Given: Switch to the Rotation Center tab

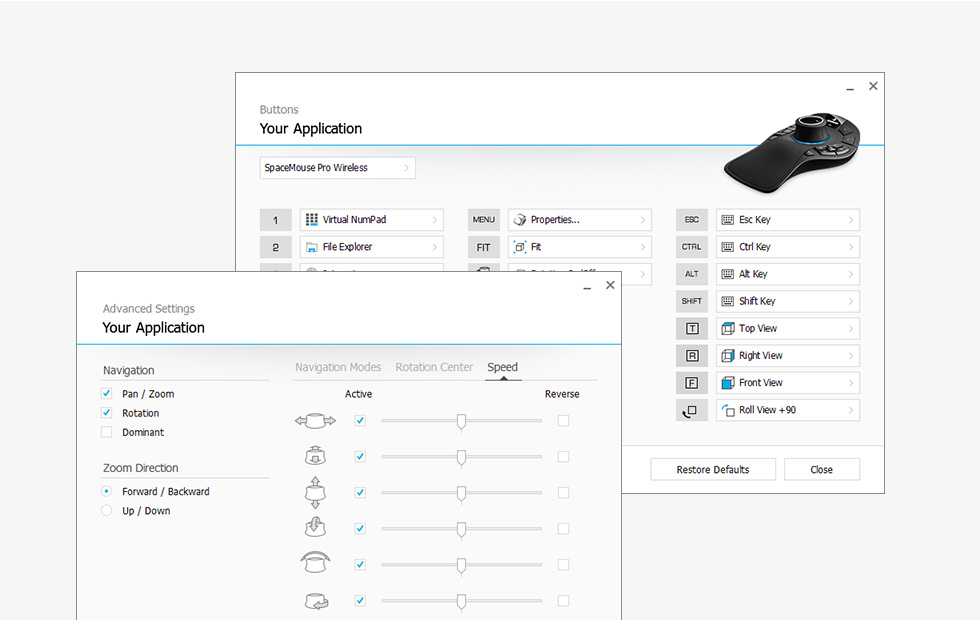Looking at the screenshot, I should 434,367.
